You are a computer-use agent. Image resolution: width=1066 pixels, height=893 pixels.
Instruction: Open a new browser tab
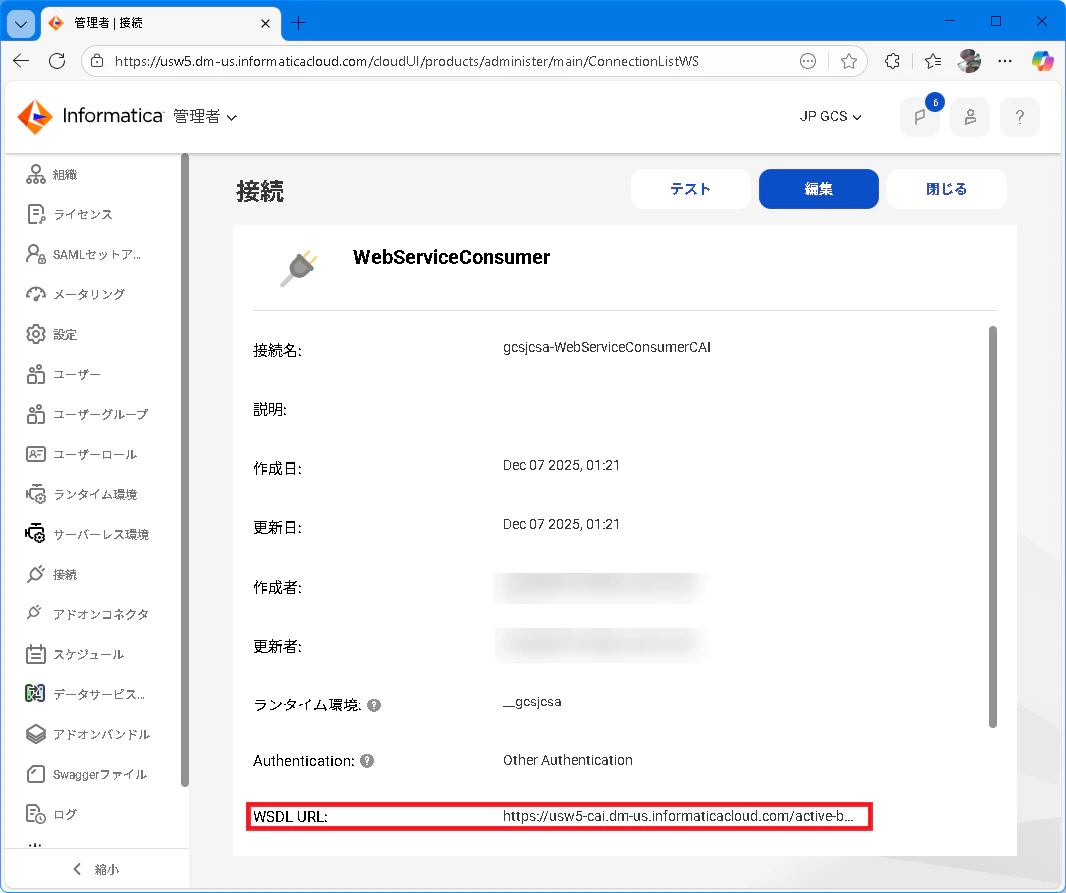(x=298, y=23)
